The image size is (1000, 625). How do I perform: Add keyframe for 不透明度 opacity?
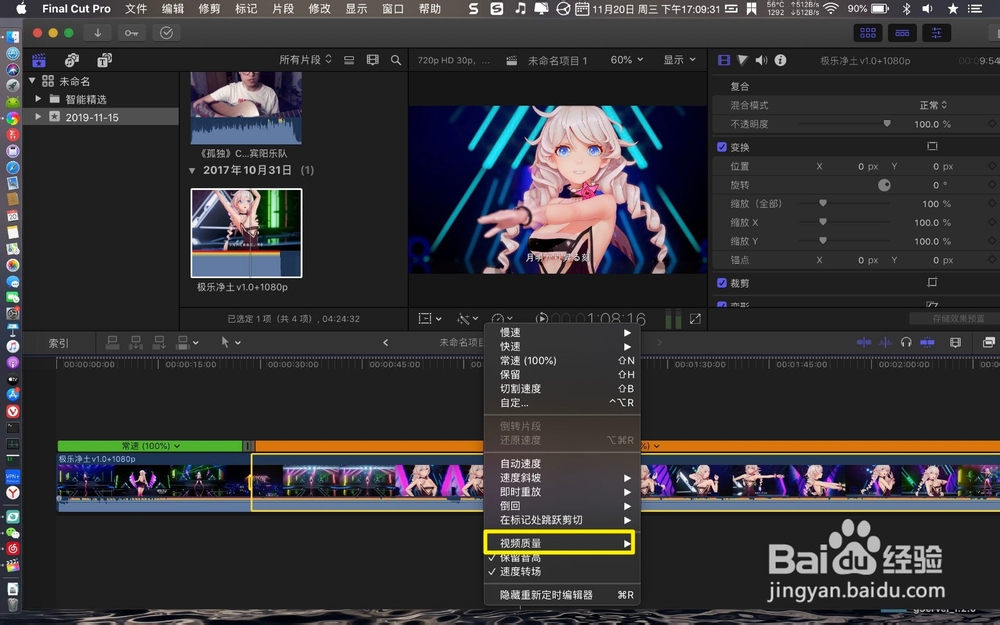[992, 124]
